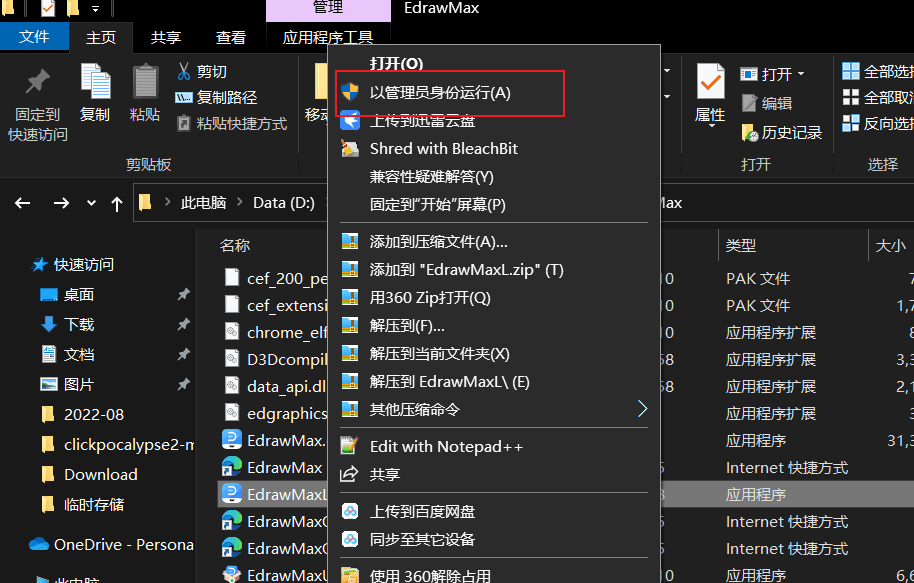The width and height of the screenshot is (914, 583).
Task: Click the 剪切 scissors command
Action: 202,72
